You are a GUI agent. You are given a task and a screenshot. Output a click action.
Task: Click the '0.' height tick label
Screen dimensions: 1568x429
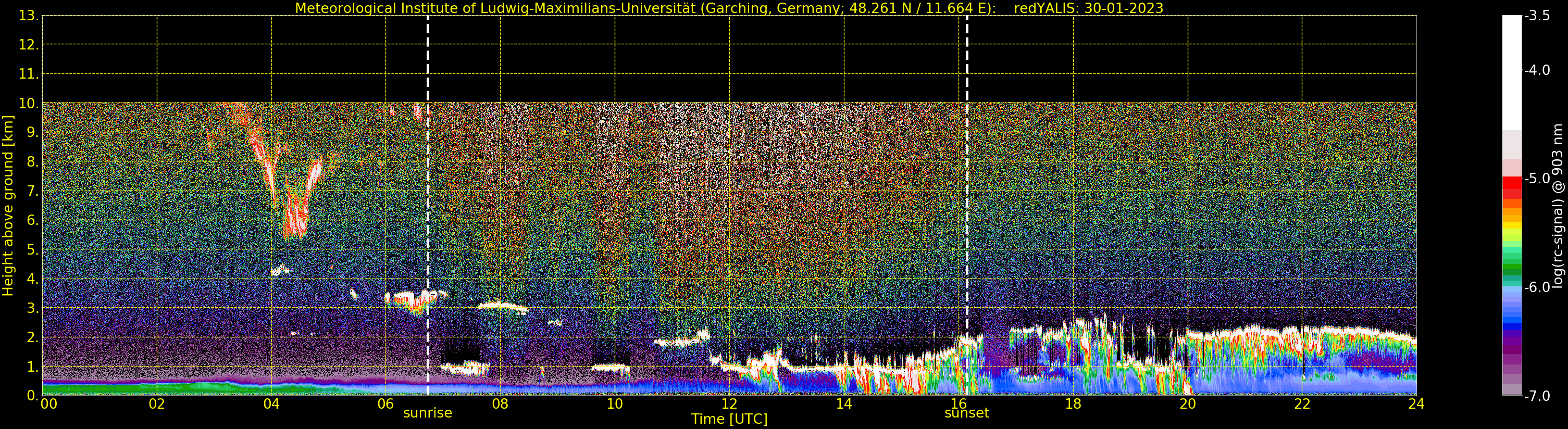(x=32, y=396)
